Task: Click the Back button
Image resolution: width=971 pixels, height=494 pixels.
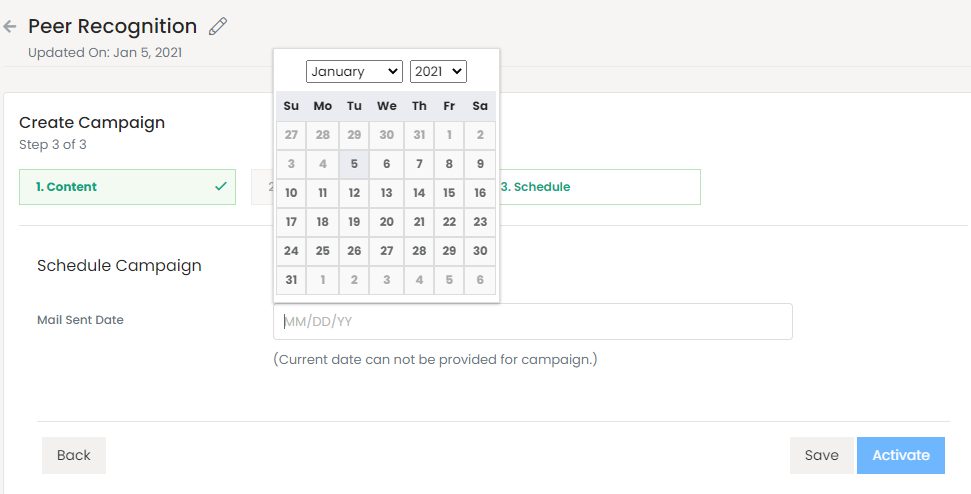Action: (x=74, y=455)
